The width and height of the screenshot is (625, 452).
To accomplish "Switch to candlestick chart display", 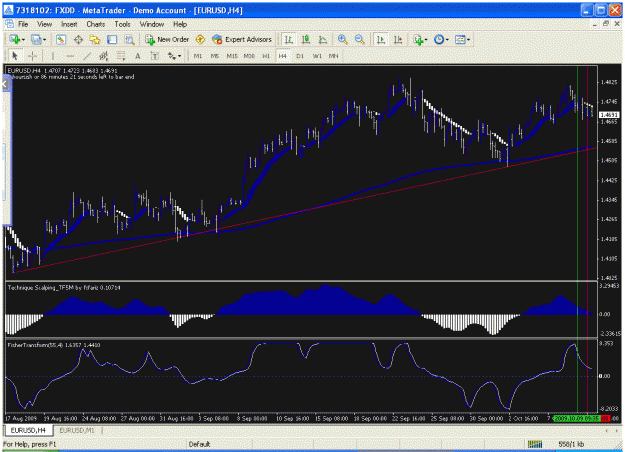I will point(306,39).
